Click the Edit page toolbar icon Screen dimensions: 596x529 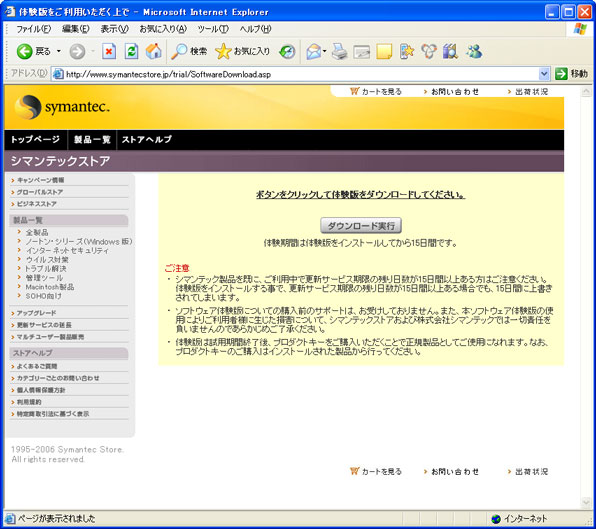coord(361,52)
